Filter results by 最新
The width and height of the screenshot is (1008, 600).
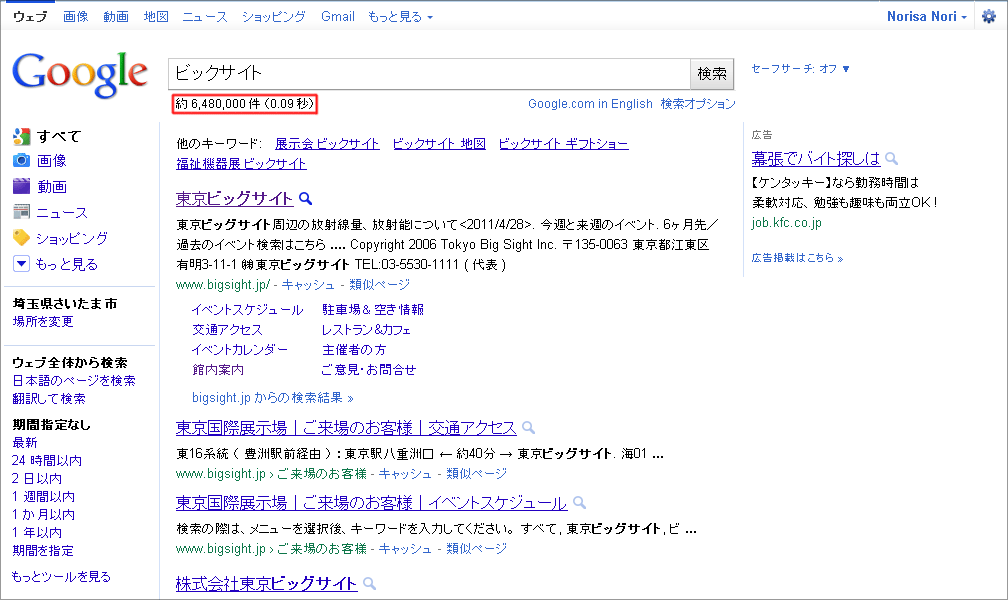[x=24, y=442]
